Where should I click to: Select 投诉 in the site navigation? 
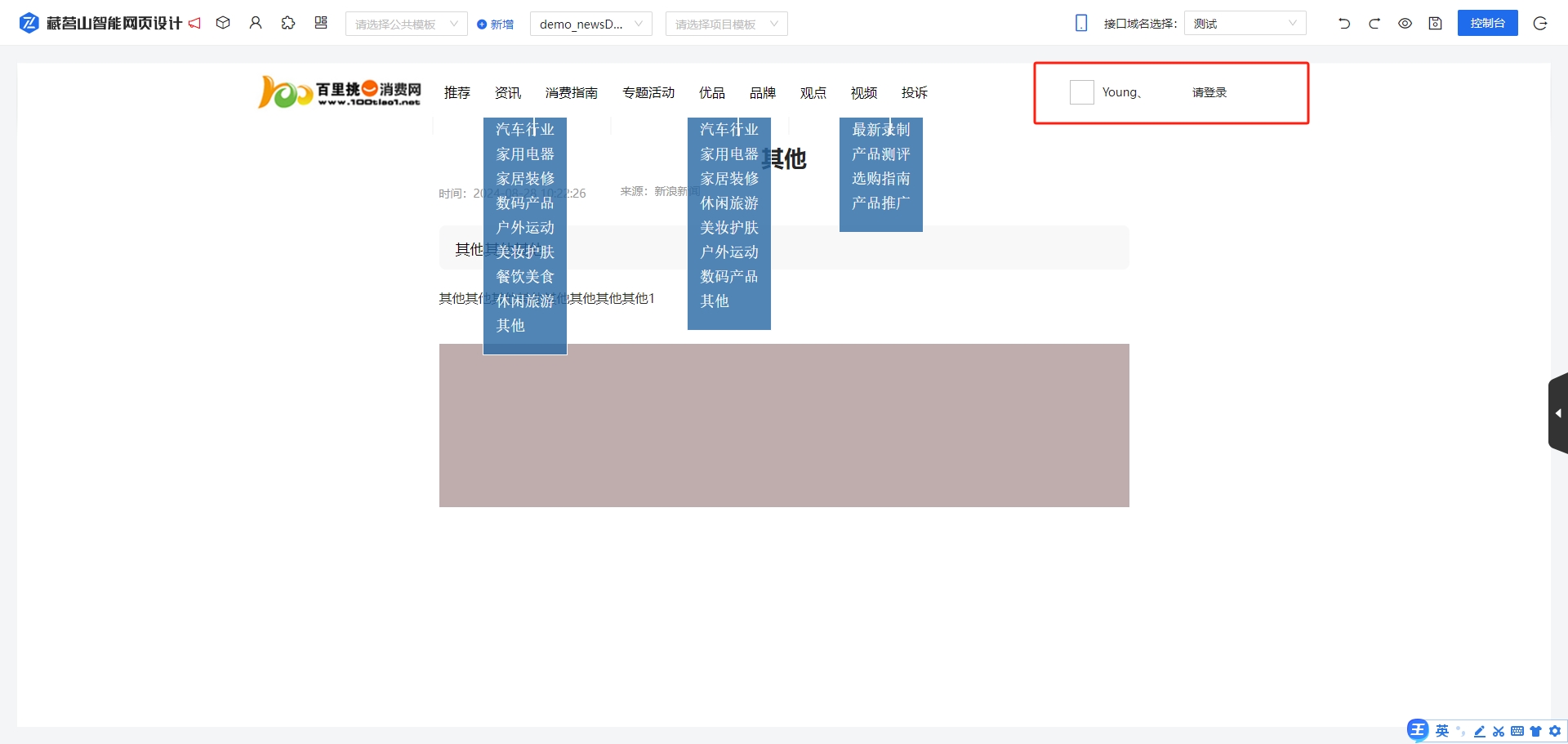[915, 92]
